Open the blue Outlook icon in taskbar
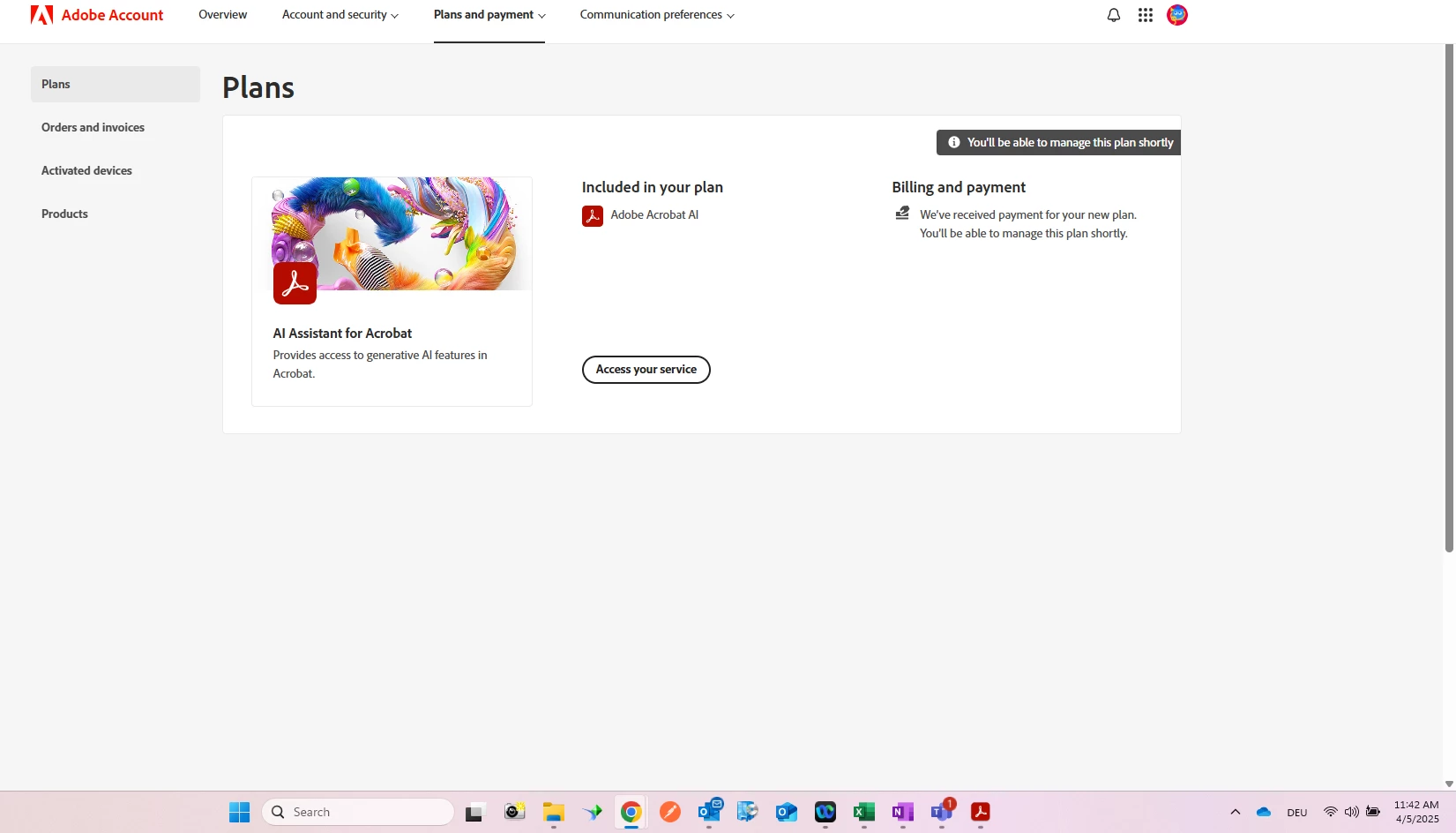Image resolution: width=1456 pixels, height=833 pixels. tap(787, 812)
